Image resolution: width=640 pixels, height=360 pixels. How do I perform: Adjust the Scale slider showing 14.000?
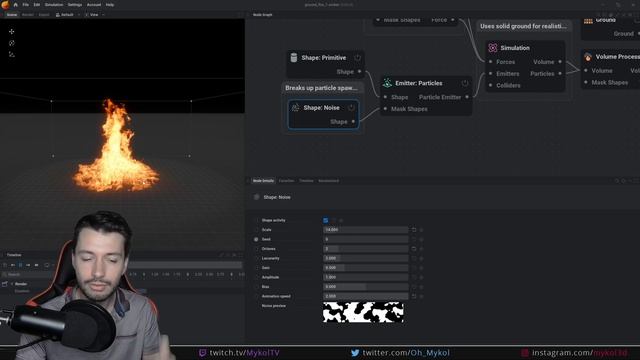tap(366, 230)
